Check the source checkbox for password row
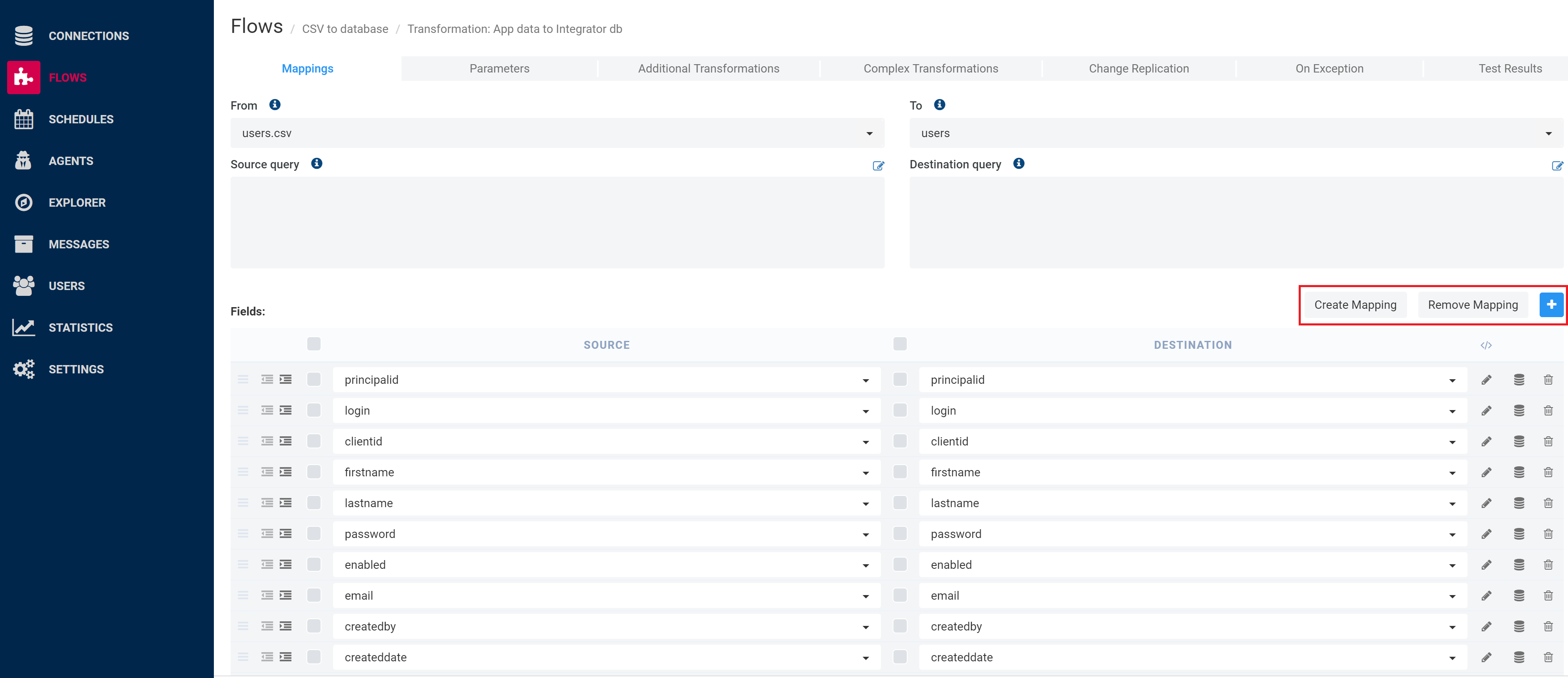 pyautogui.click(x=314, y=534)
